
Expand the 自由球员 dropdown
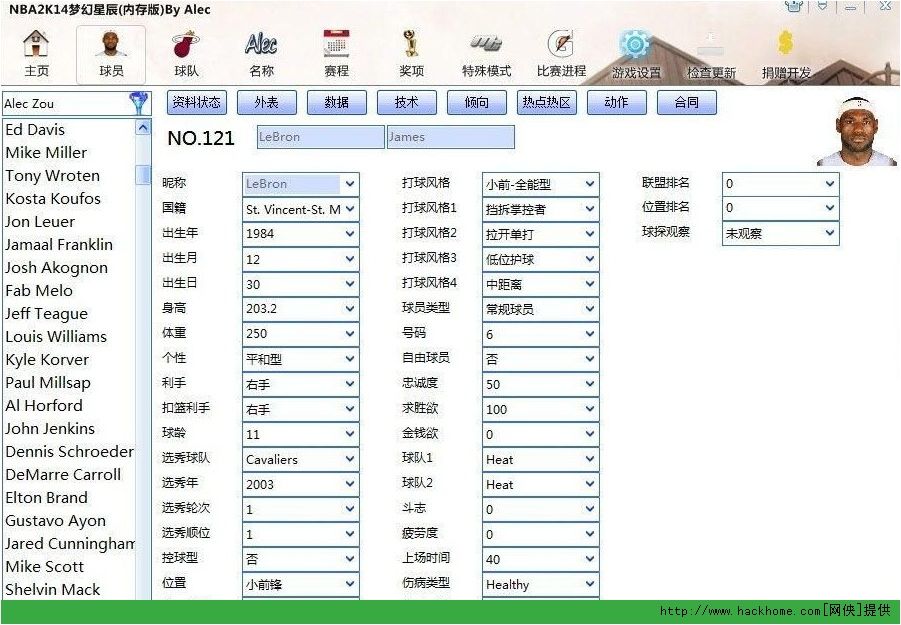click(590, 358)
